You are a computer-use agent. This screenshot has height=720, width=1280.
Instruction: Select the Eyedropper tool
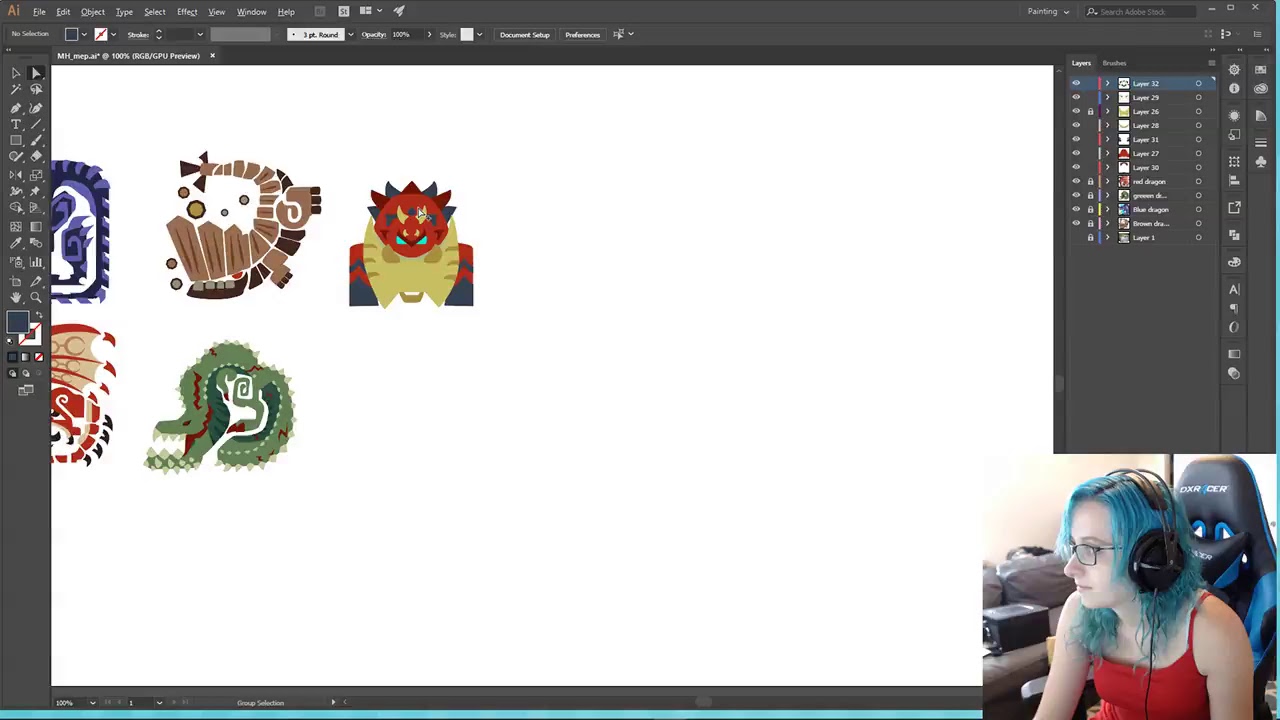(16, 243)
